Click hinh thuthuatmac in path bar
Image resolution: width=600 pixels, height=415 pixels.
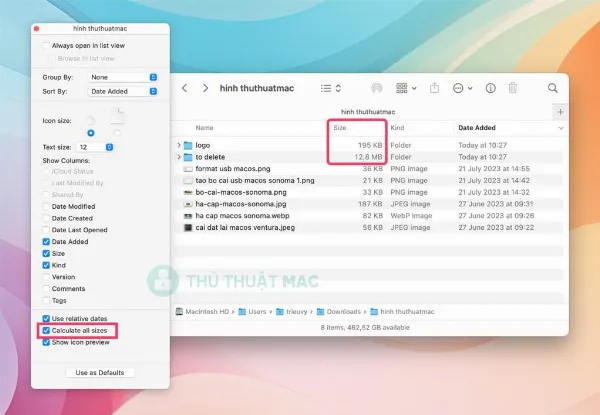click(403, 312)
